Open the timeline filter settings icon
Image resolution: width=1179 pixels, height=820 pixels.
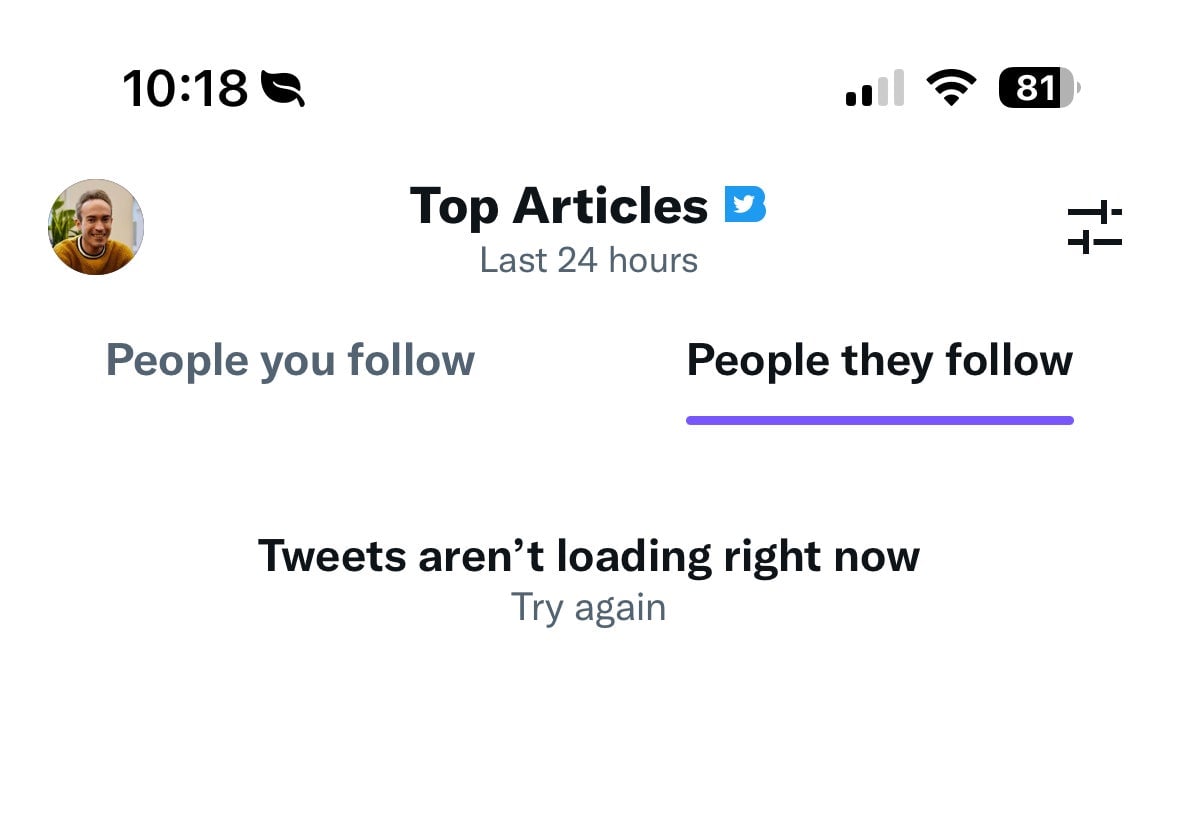(x=1094, y=227)
